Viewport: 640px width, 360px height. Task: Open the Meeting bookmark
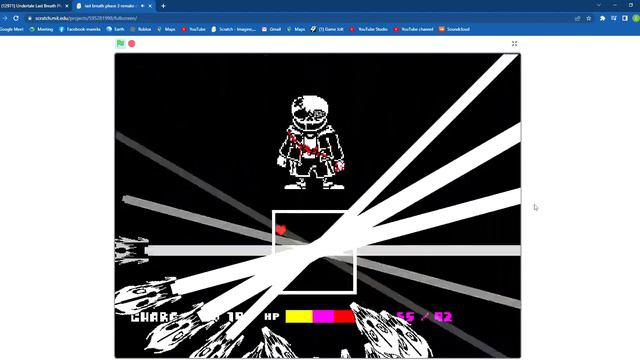click(x=41, y=29)
